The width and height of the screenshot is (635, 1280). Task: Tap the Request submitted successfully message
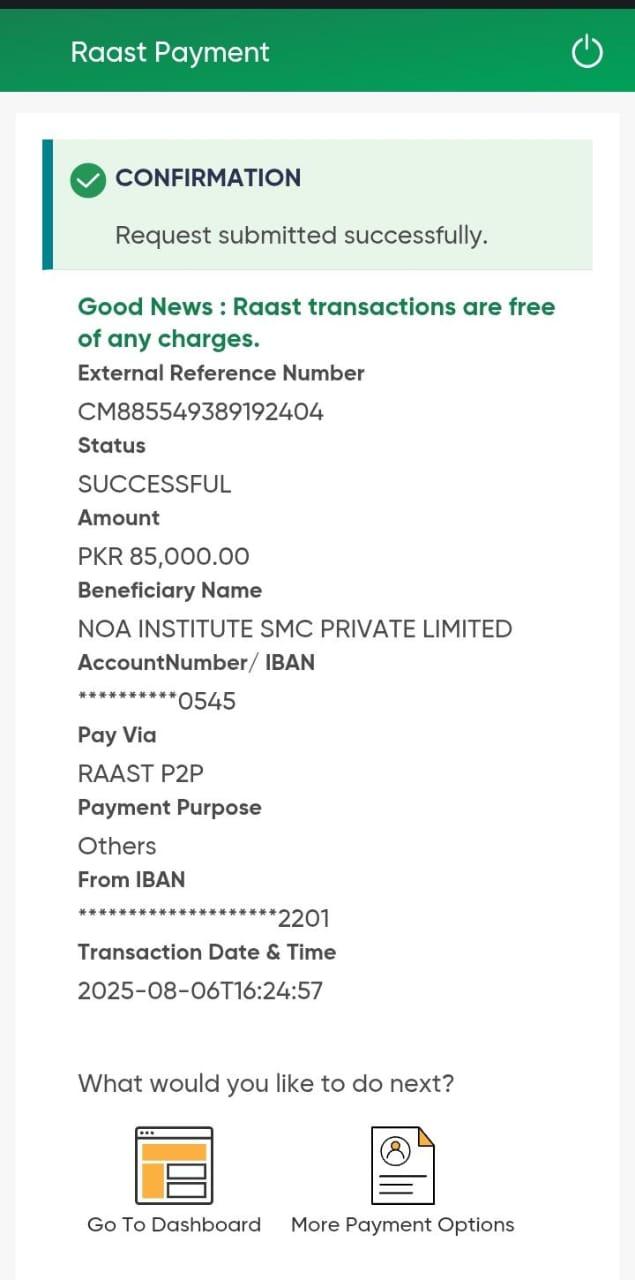pyautogui.click(x=301, y=236)
